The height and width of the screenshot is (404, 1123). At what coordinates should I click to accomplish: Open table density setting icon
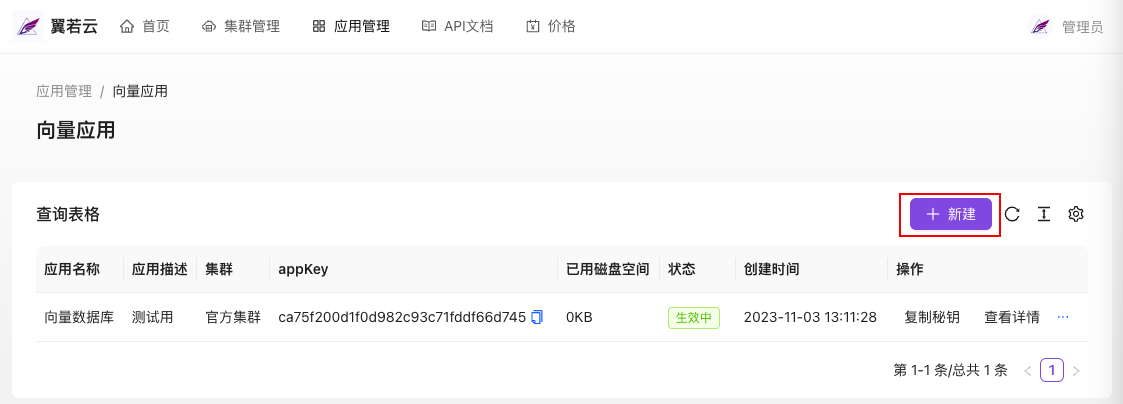click(1044, 213)
